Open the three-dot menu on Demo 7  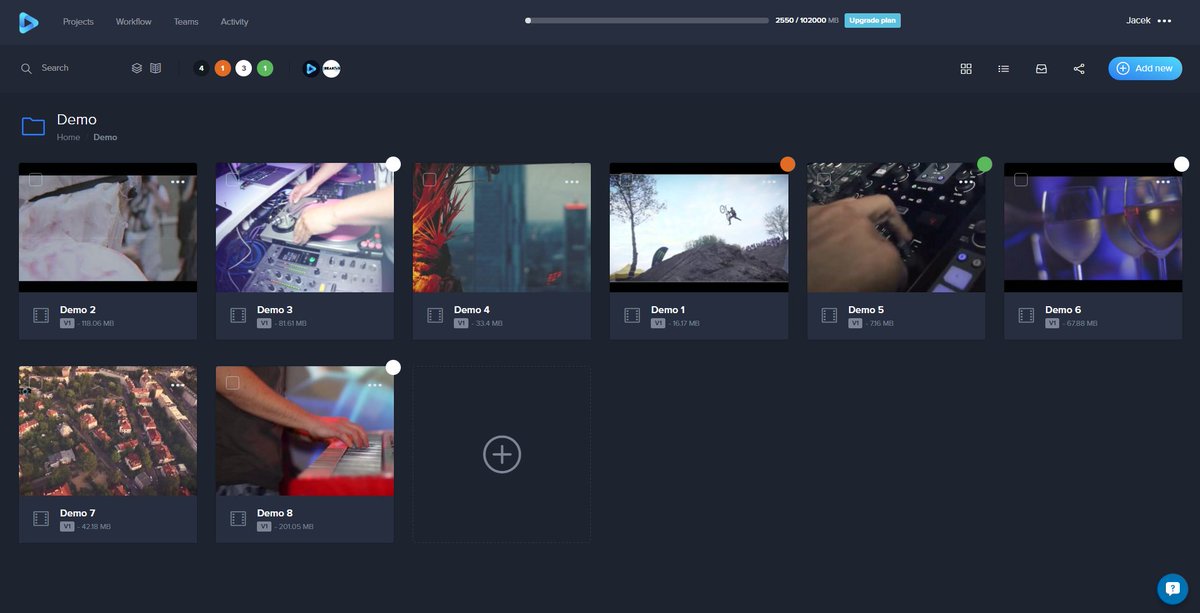tap(178, 385)
